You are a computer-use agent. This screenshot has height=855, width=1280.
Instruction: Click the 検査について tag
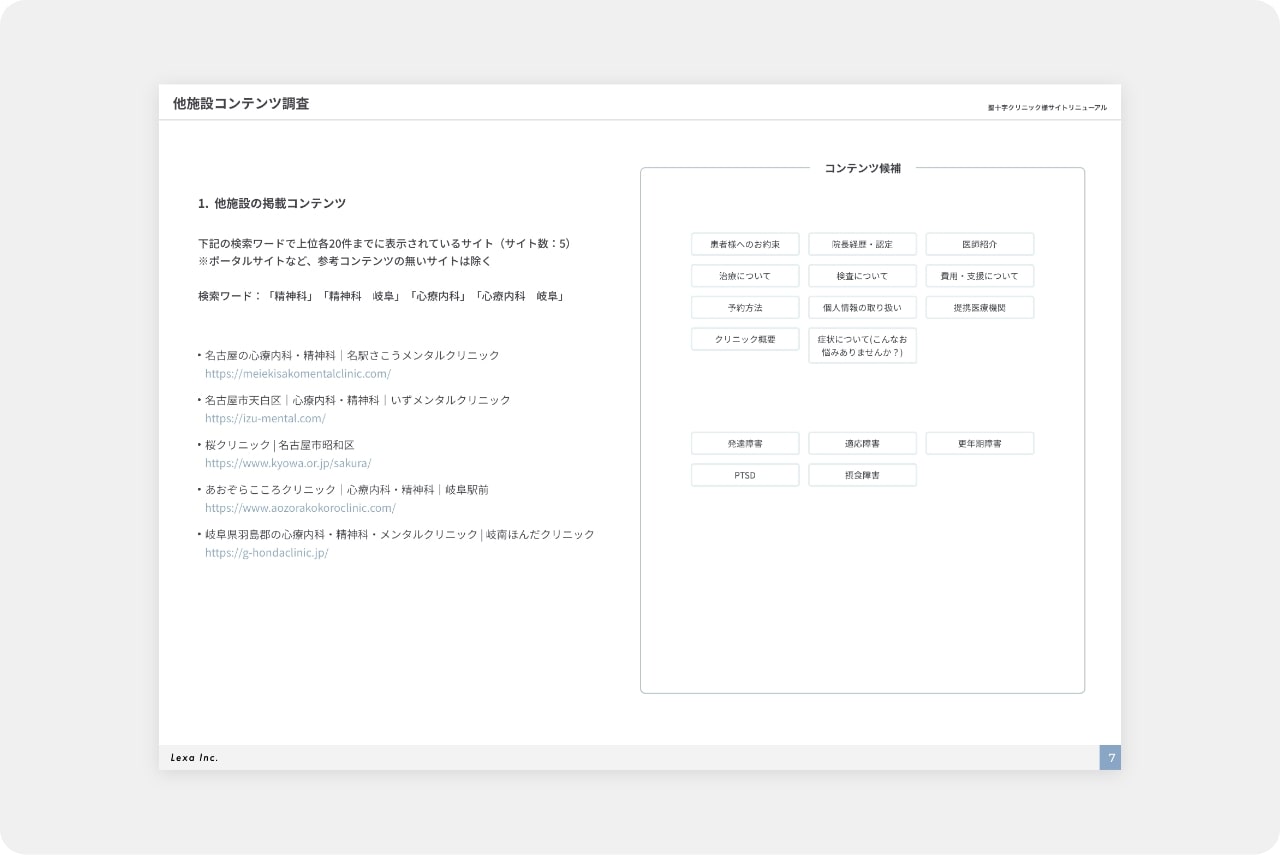click(862, 276)
